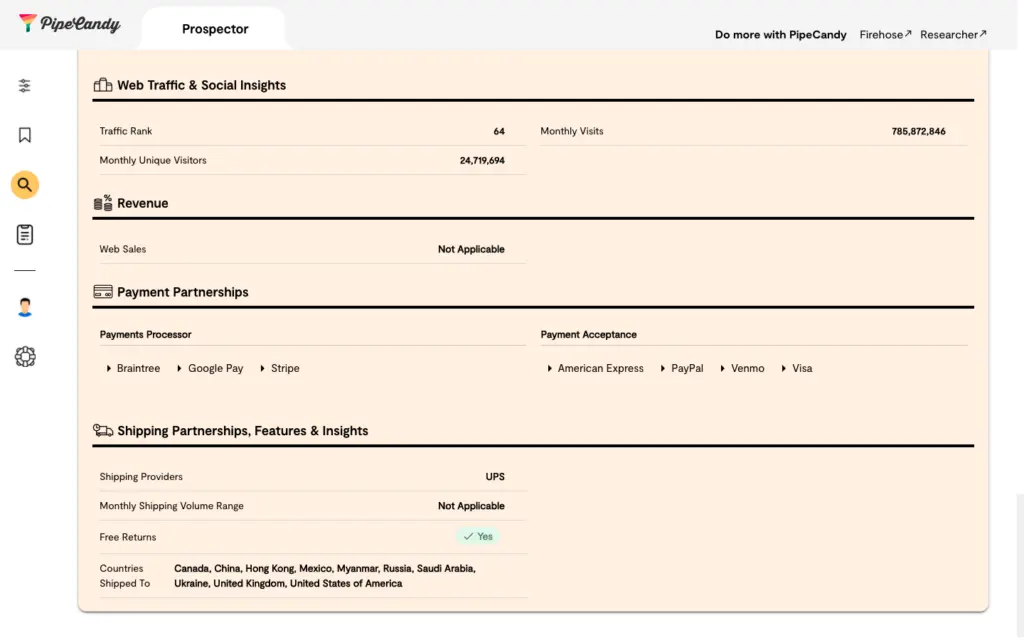The width and height of the screenshot is (1024, 640).
Task: Open the filters icon in the sidebar
Action: coord(25,86)
